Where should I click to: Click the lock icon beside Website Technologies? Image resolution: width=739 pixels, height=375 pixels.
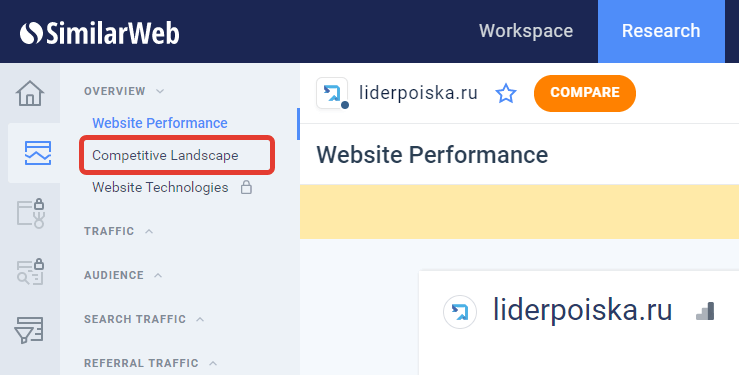click(246, 188)
